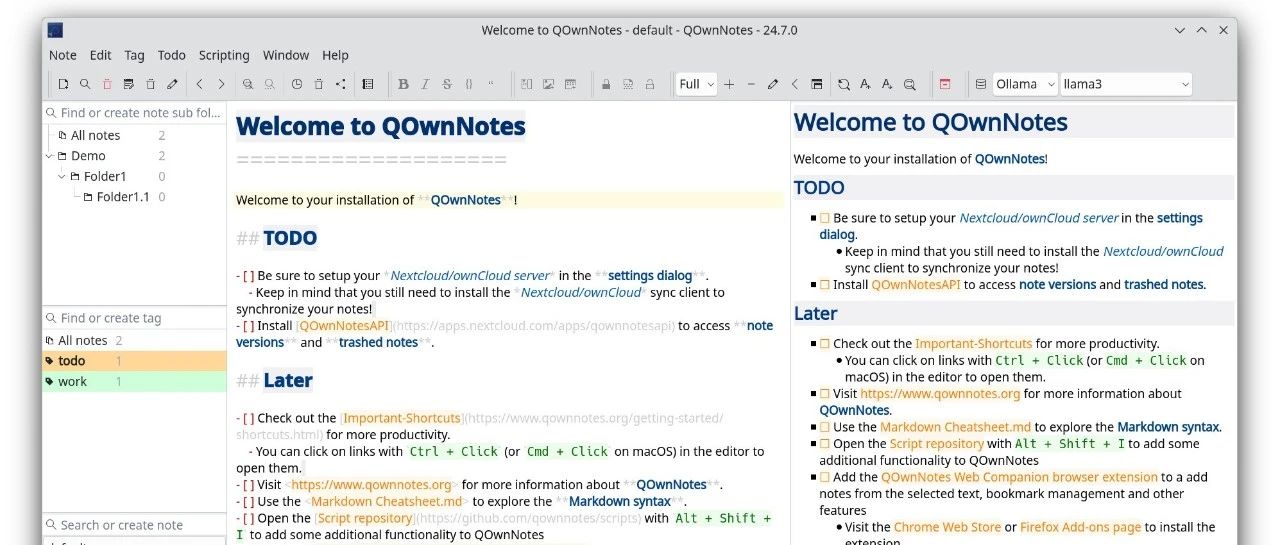1280x545 pixels.
Task: Open the Edit menu
Action: click(101, 55)
